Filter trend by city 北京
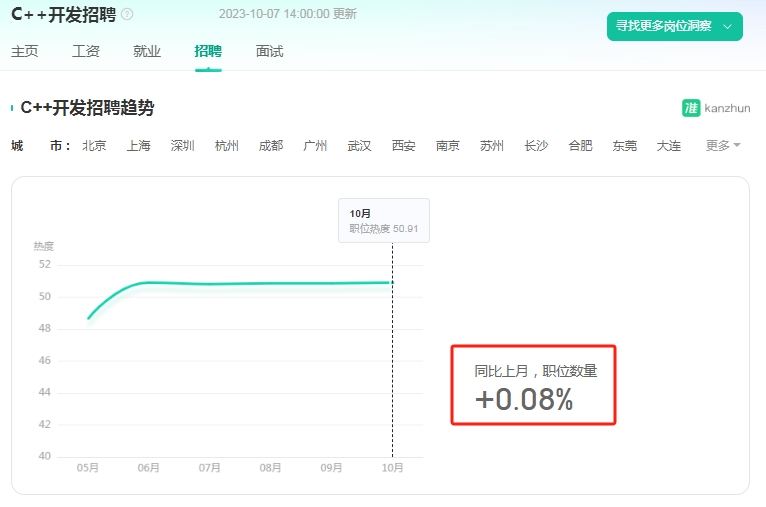 coord(94,146)
